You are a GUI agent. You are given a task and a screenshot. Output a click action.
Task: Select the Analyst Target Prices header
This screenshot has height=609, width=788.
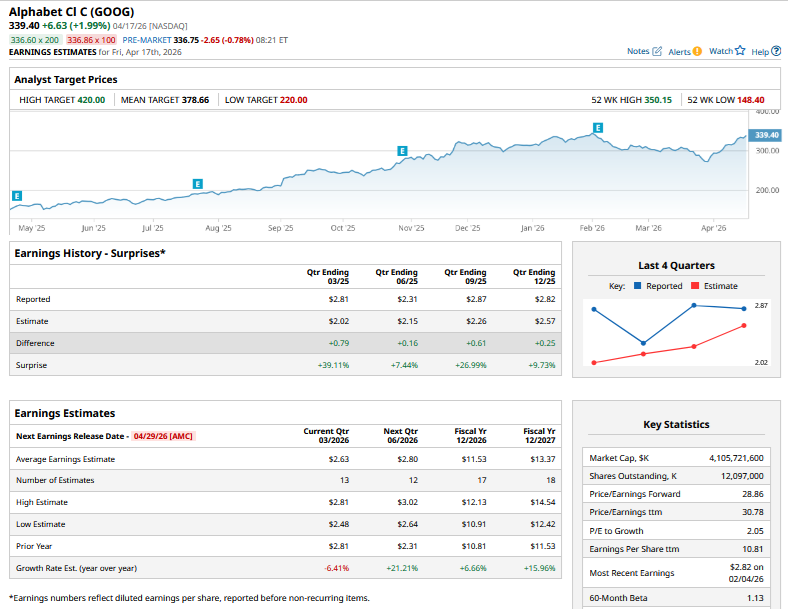(66, 79)
